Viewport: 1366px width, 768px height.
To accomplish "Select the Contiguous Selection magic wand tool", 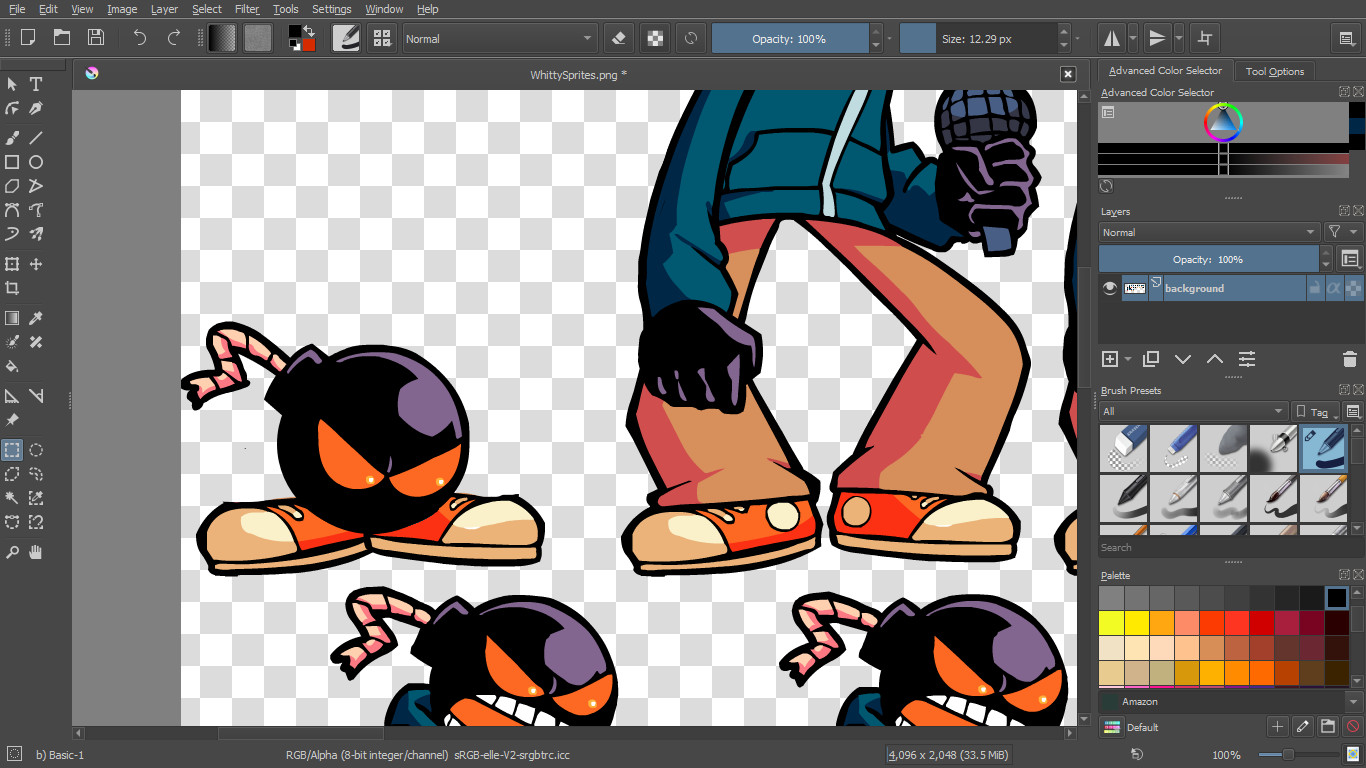I will point(12,498).
